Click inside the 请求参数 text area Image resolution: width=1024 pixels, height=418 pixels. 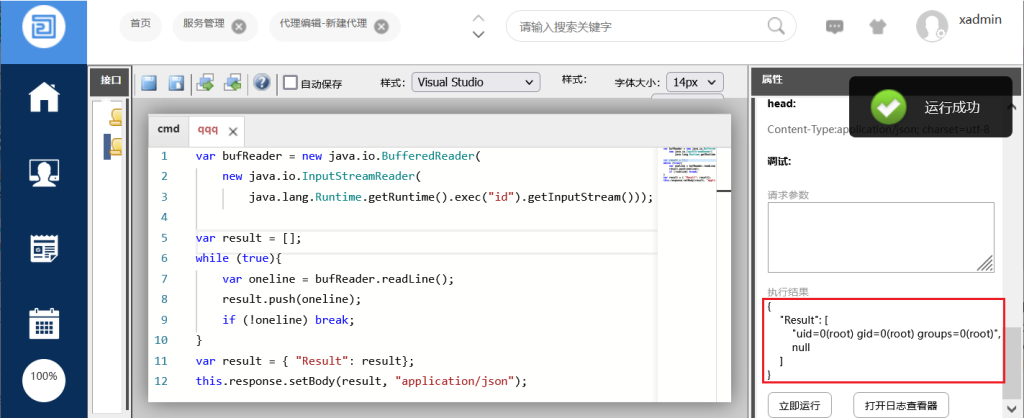[x=881, y=237]
